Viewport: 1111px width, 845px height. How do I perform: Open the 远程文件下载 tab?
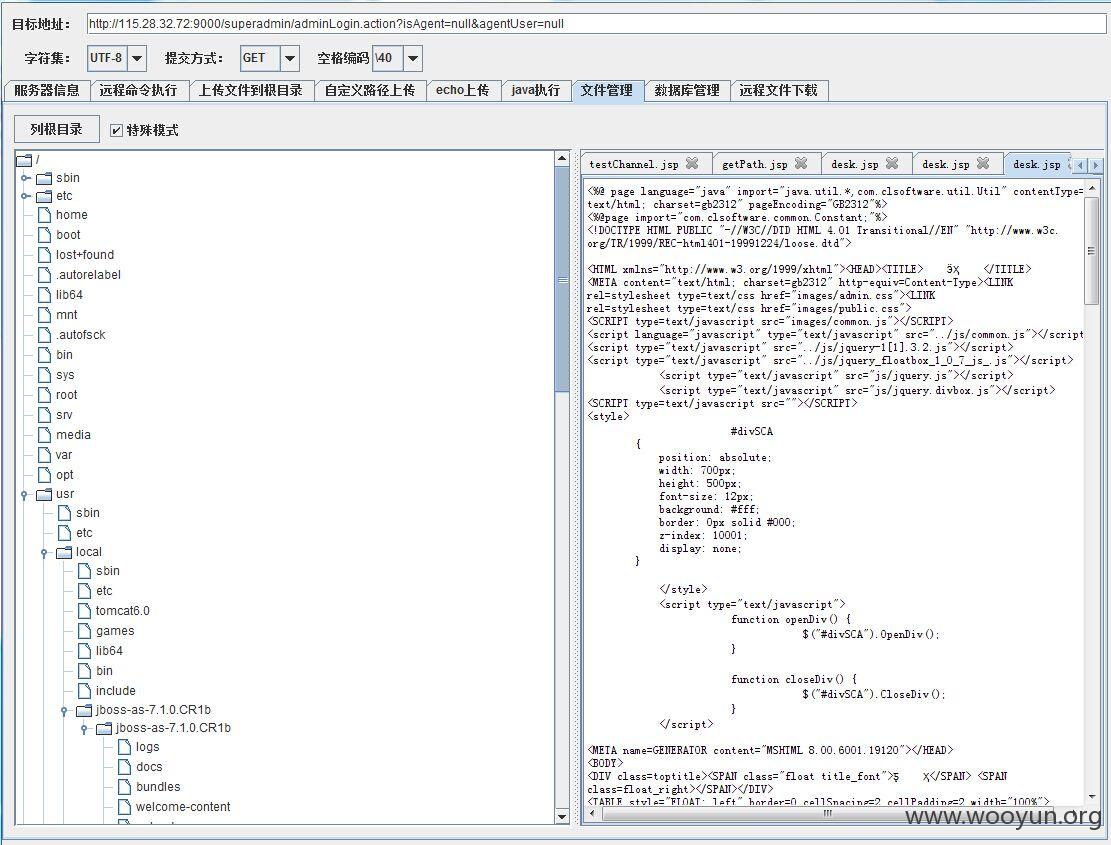779,91
